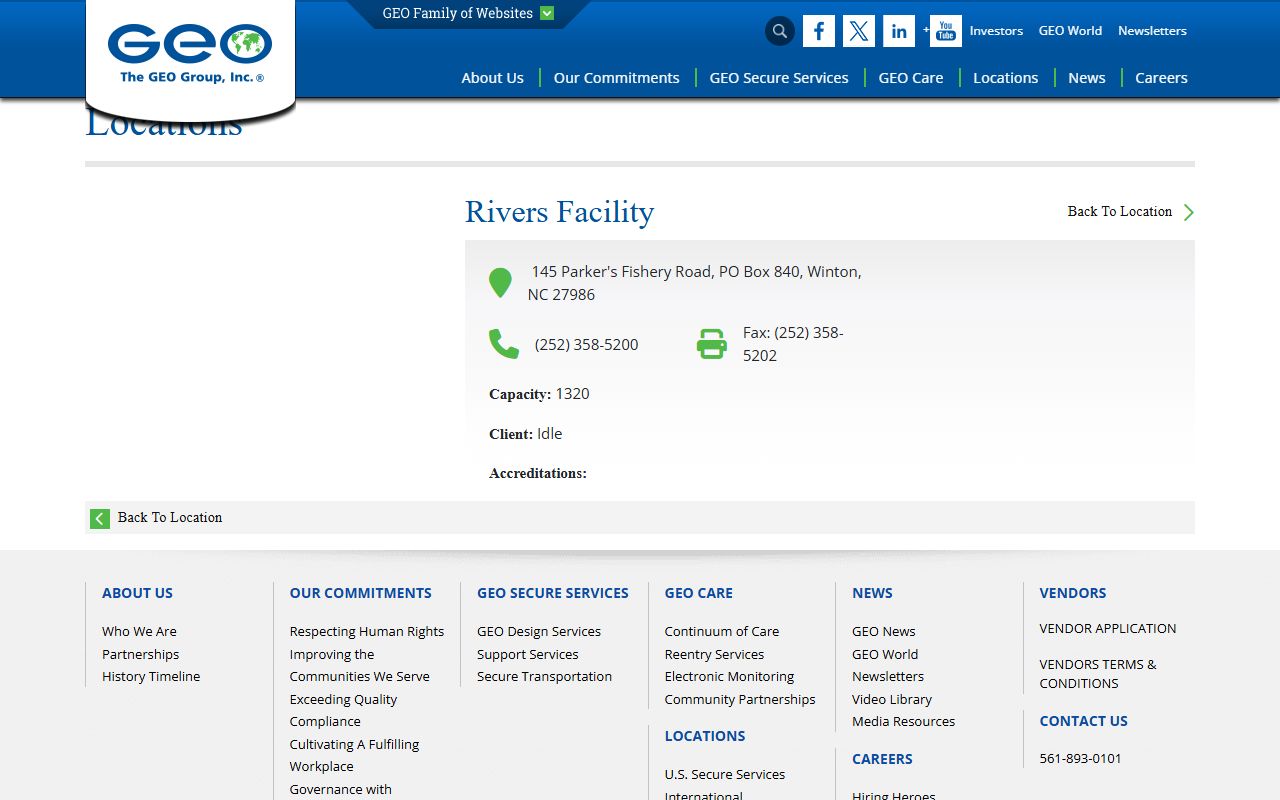Open the YouTube icon
The image size is (1280, 800).
(x=946, y=31)
